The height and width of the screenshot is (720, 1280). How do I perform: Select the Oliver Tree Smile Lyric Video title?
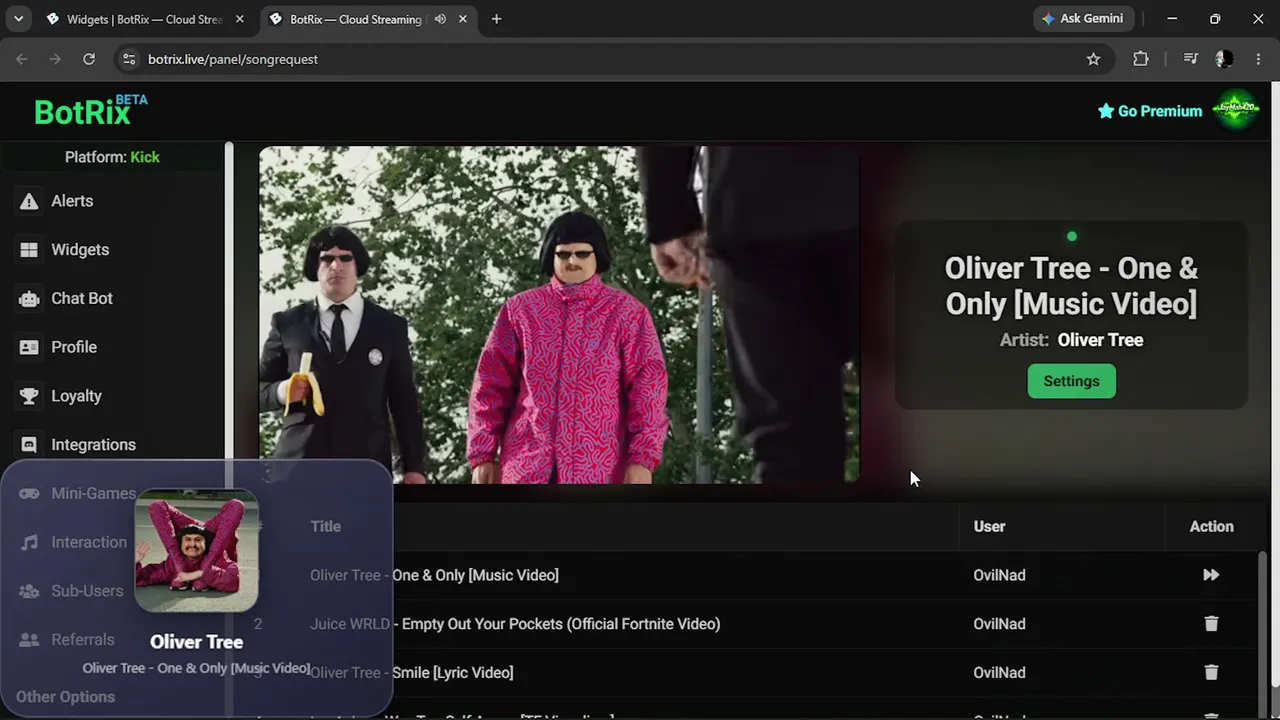[411, 673]
